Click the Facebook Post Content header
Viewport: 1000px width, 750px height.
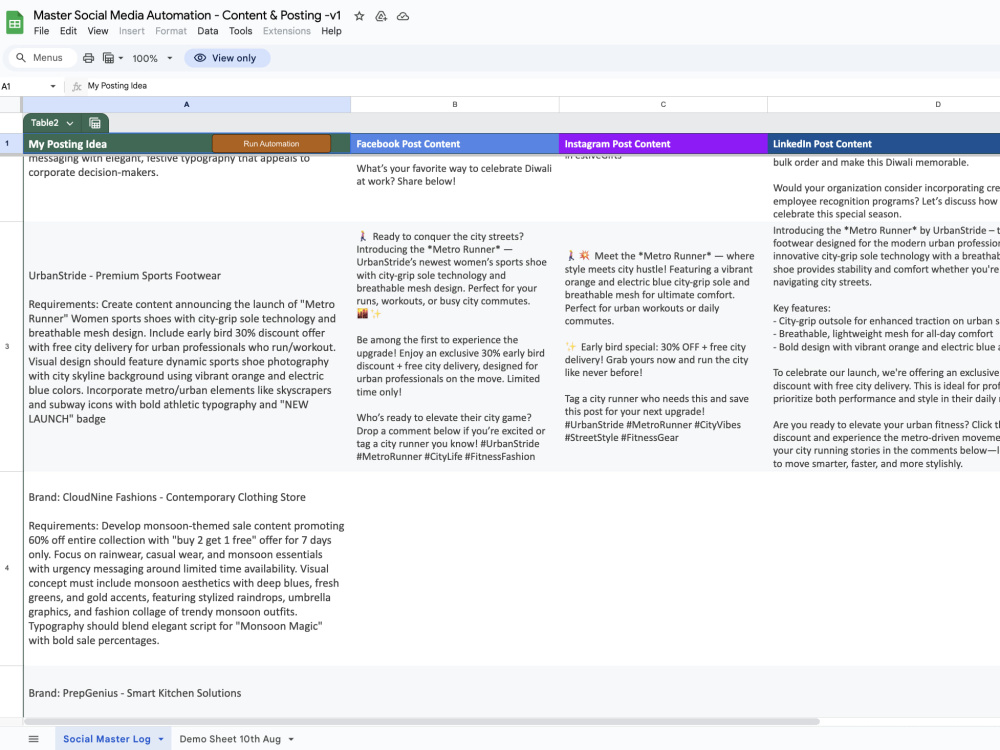pos(455,144)
